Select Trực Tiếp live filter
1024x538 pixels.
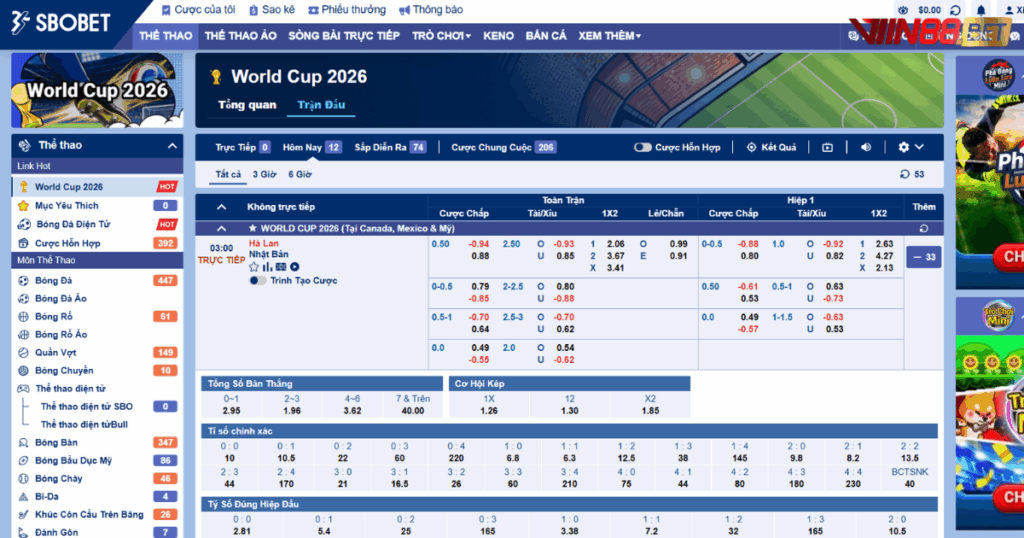point(243,148)
